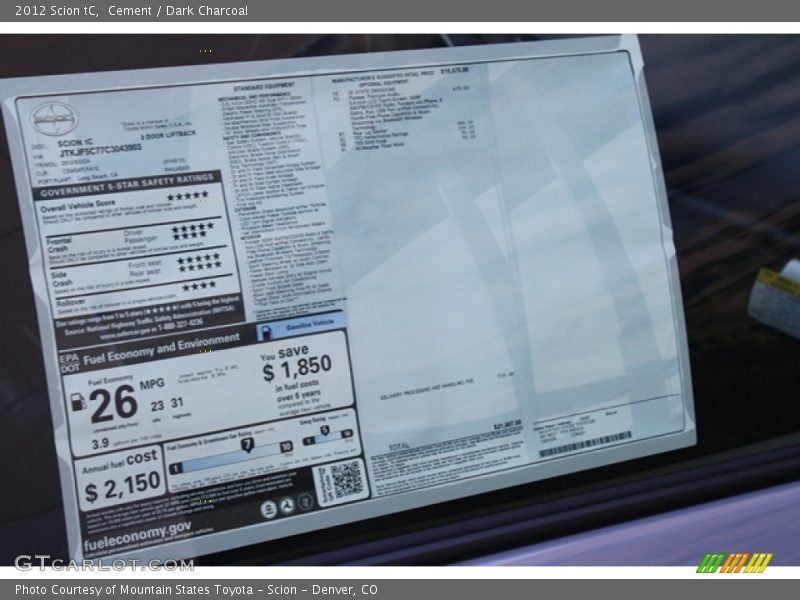Click the 'Rollover' rating label
This screenshot has height=600, width=800.
pyautogui.click(x=71, y=303)
